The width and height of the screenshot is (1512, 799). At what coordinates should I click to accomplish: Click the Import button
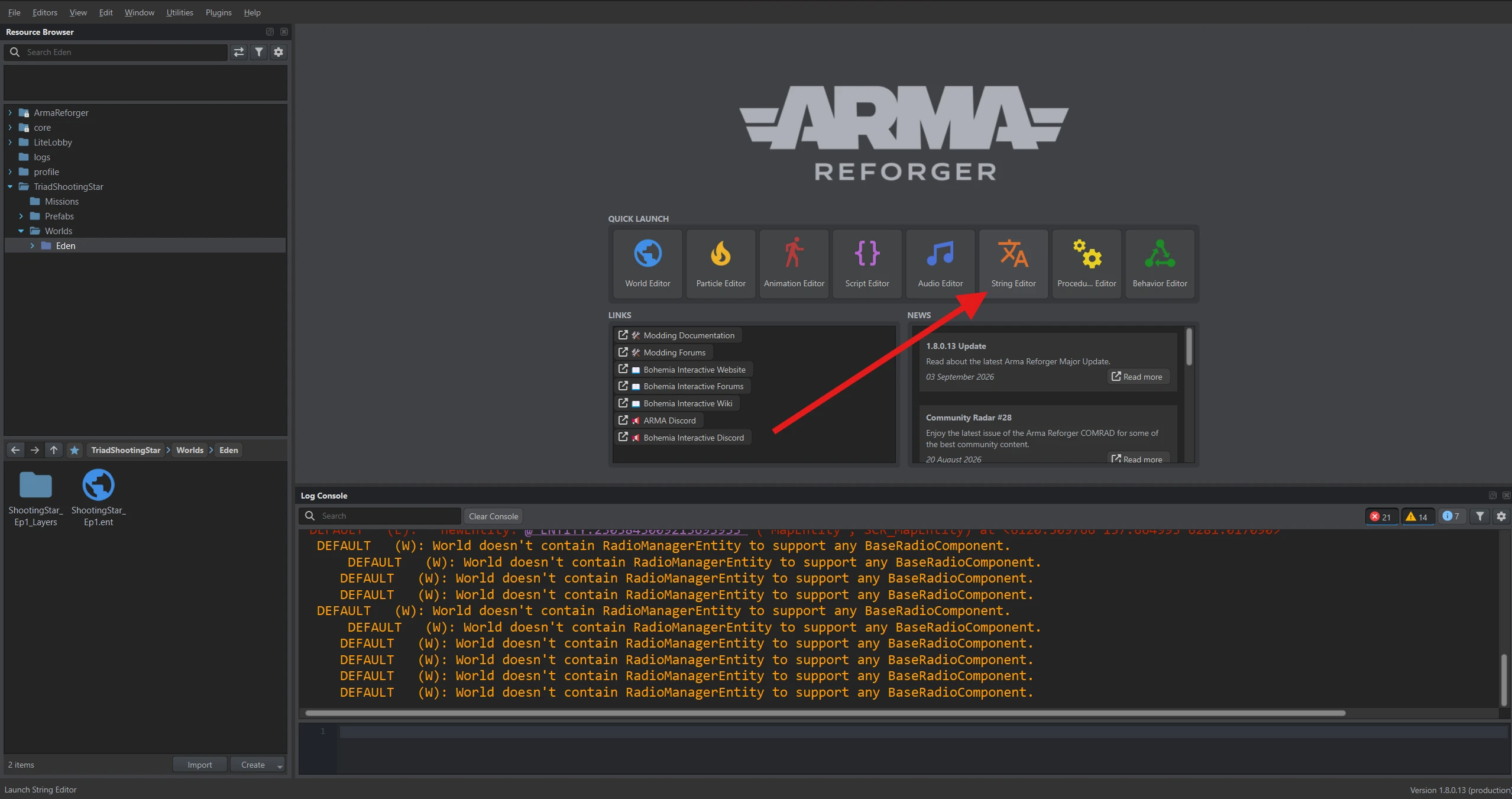pyautogui.click(x=200, y=765)
